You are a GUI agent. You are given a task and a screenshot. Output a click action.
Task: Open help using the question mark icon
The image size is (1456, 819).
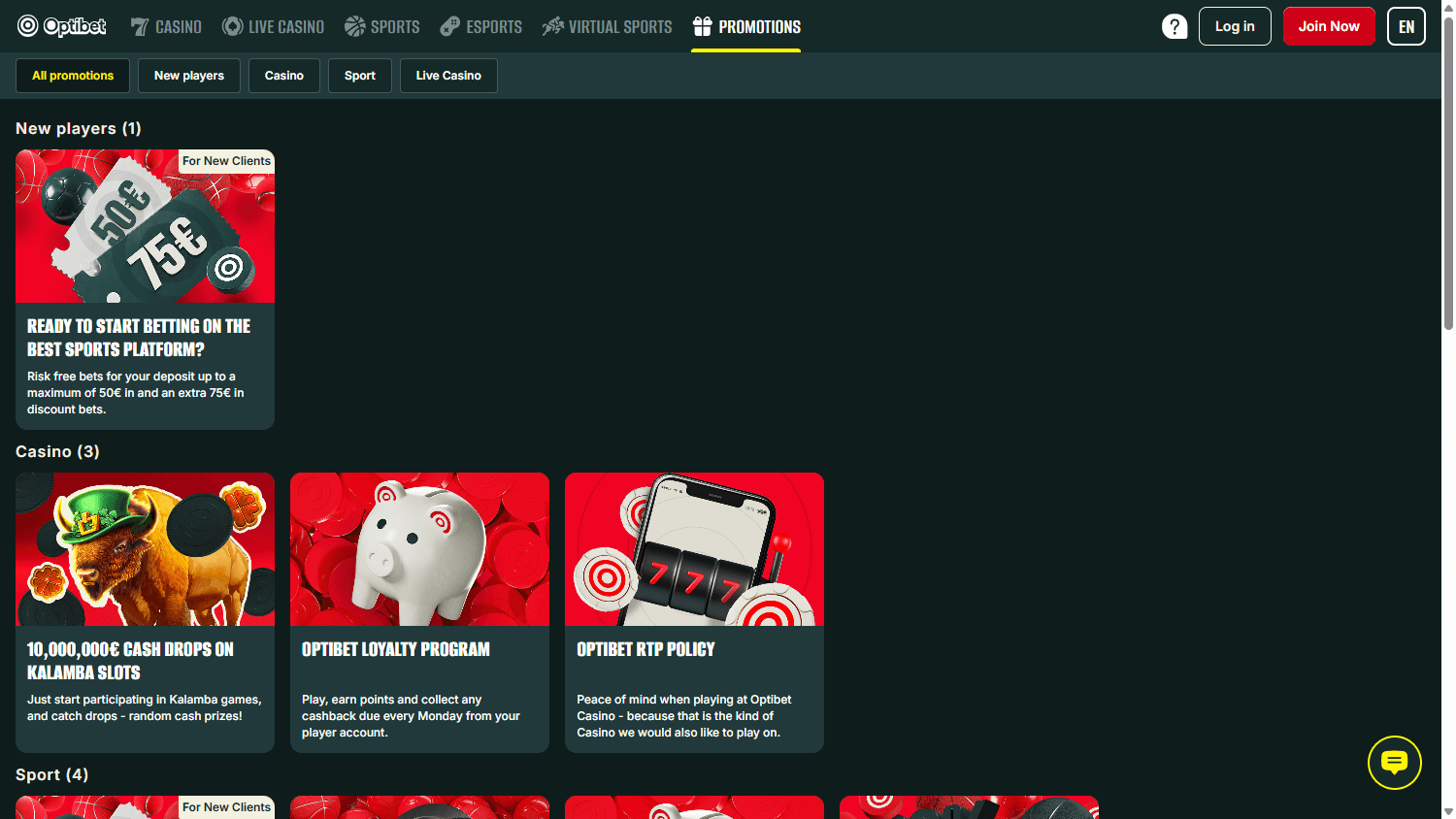click(1175, 26)
